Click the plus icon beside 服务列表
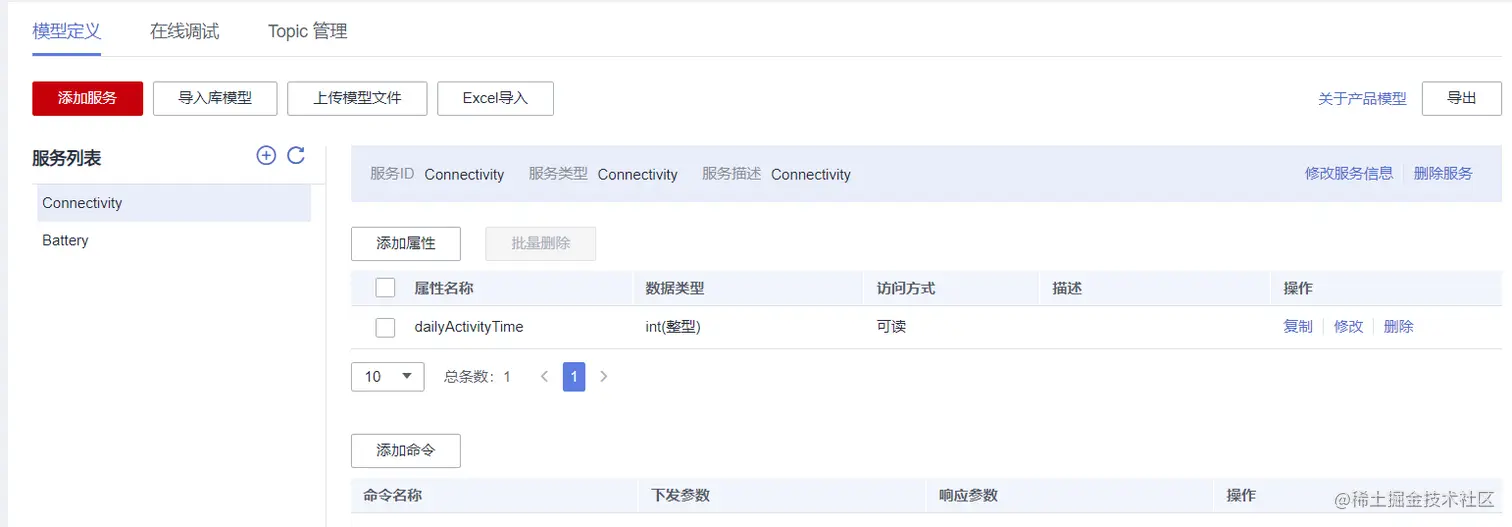 (x=266, y=155)
